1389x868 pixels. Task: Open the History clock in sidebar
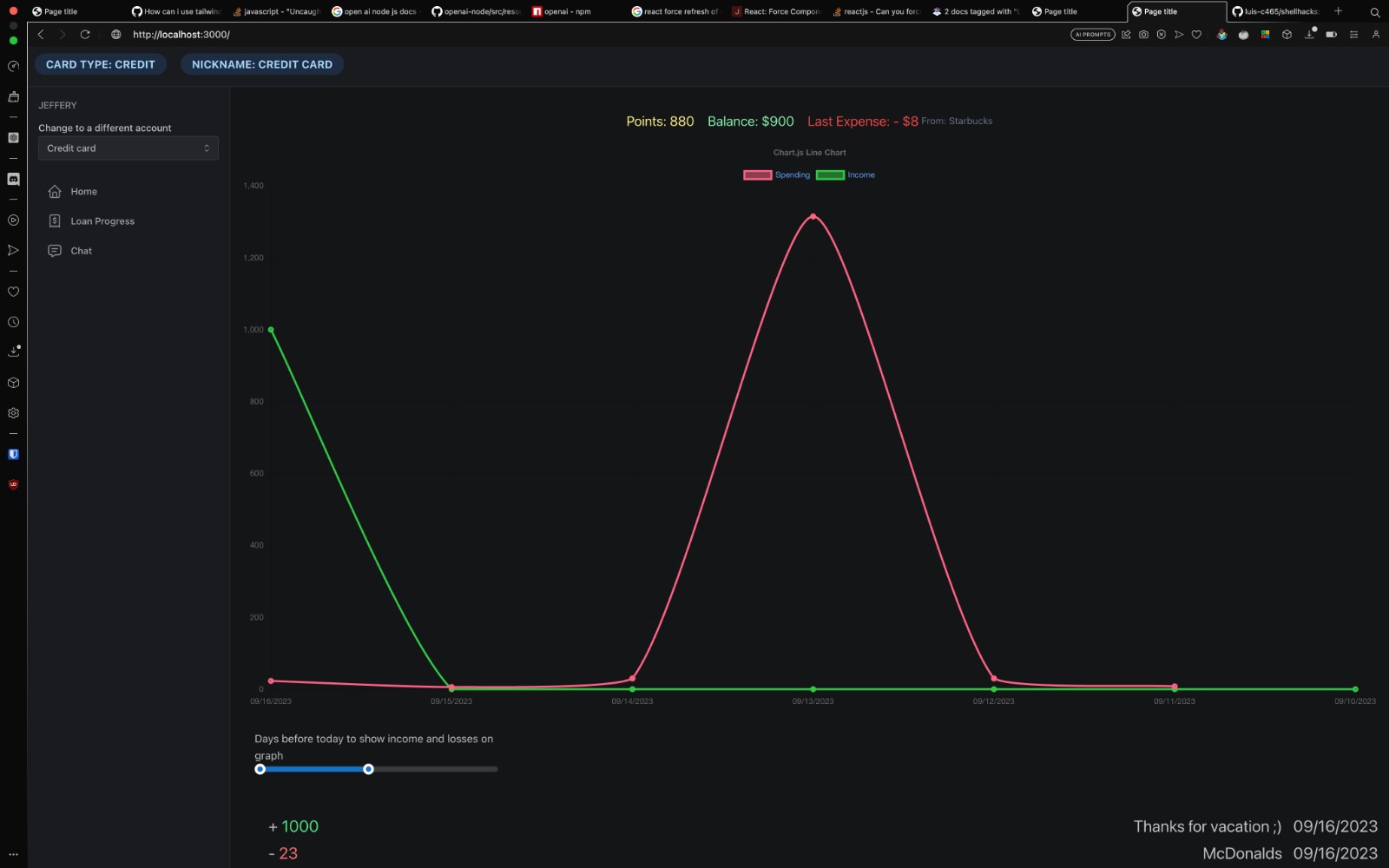[x=13, y=322]
